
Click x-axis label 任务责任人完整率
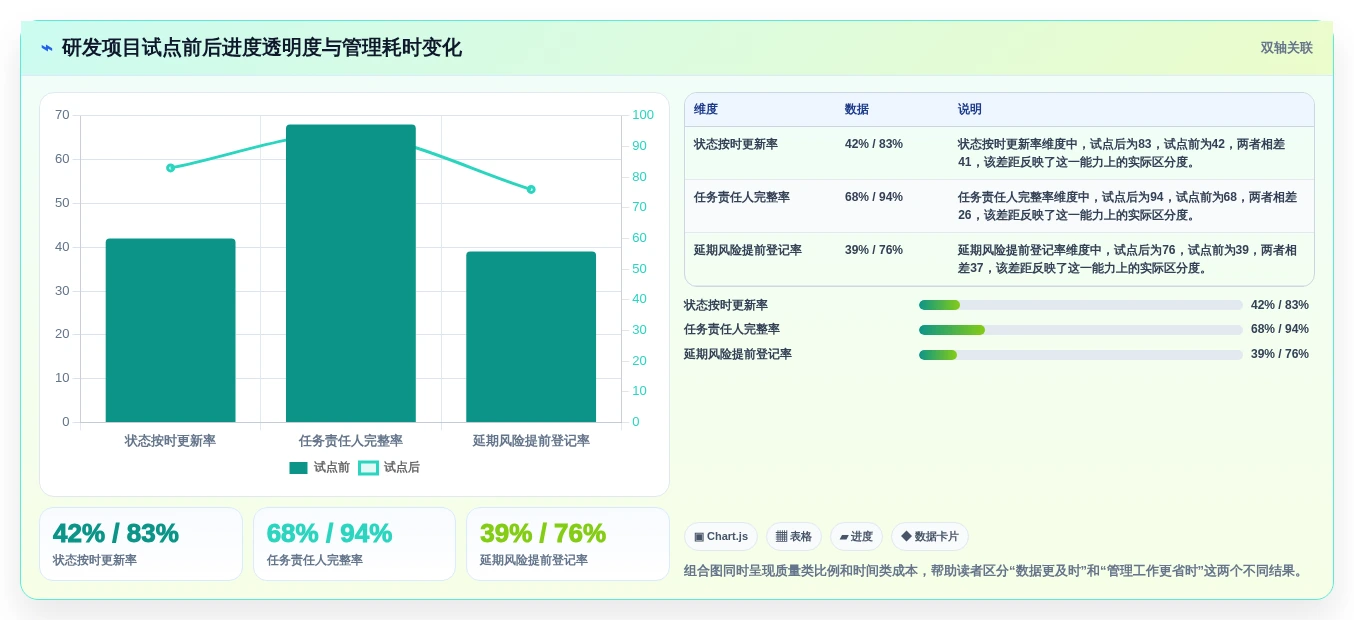pos(351,441)
